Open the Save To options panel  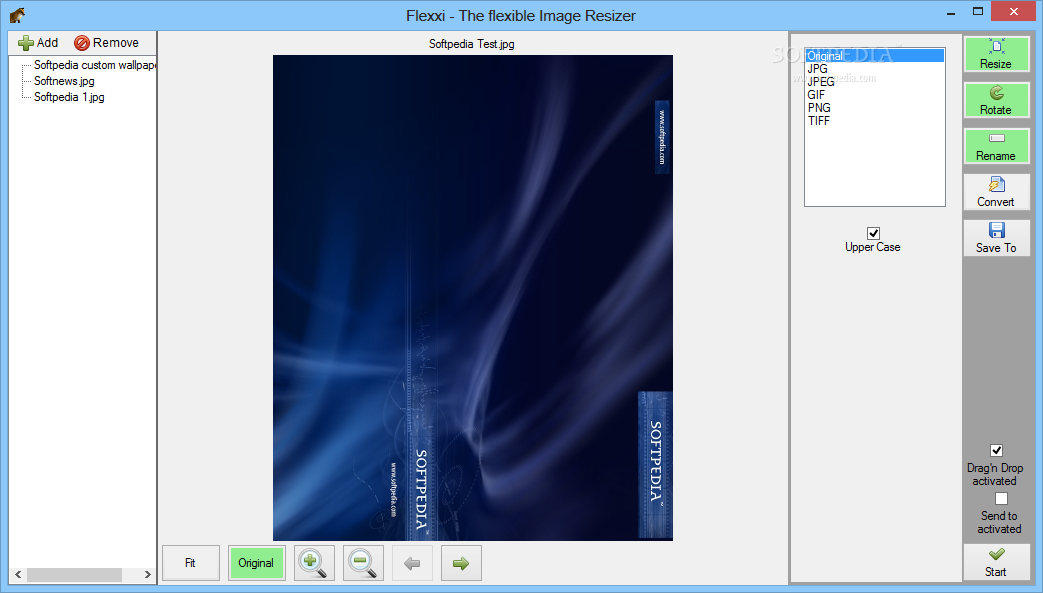[996, 238]
